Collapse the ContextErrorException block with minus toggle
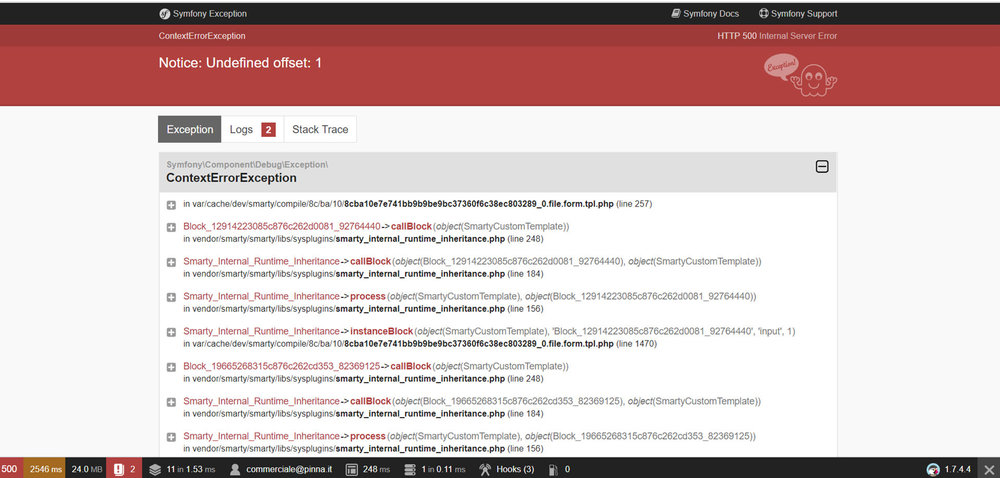The image size is (1000, 478). point(822,166)
